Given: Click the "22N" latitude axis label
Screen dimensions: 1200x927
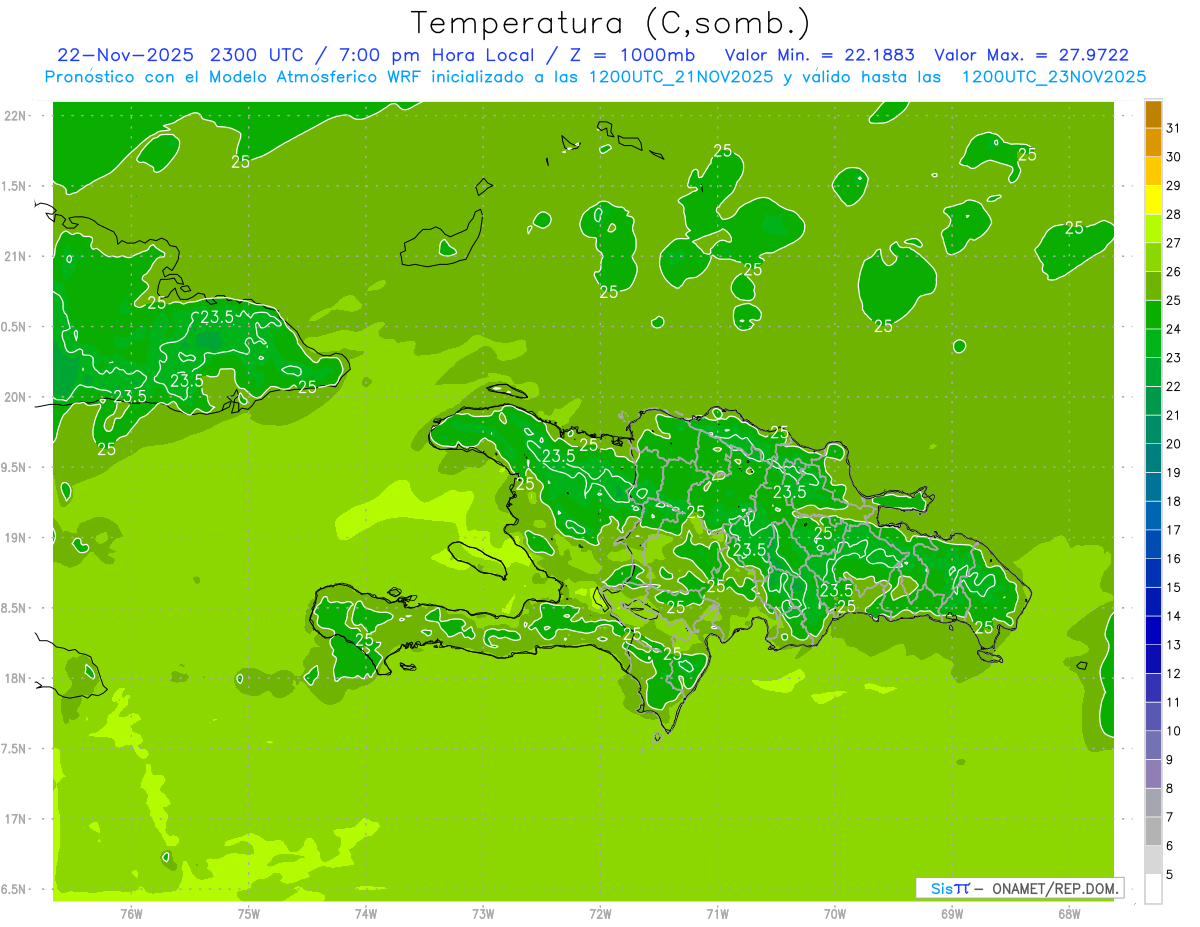Looking at the screenshot, I should [x=17, y=116].
